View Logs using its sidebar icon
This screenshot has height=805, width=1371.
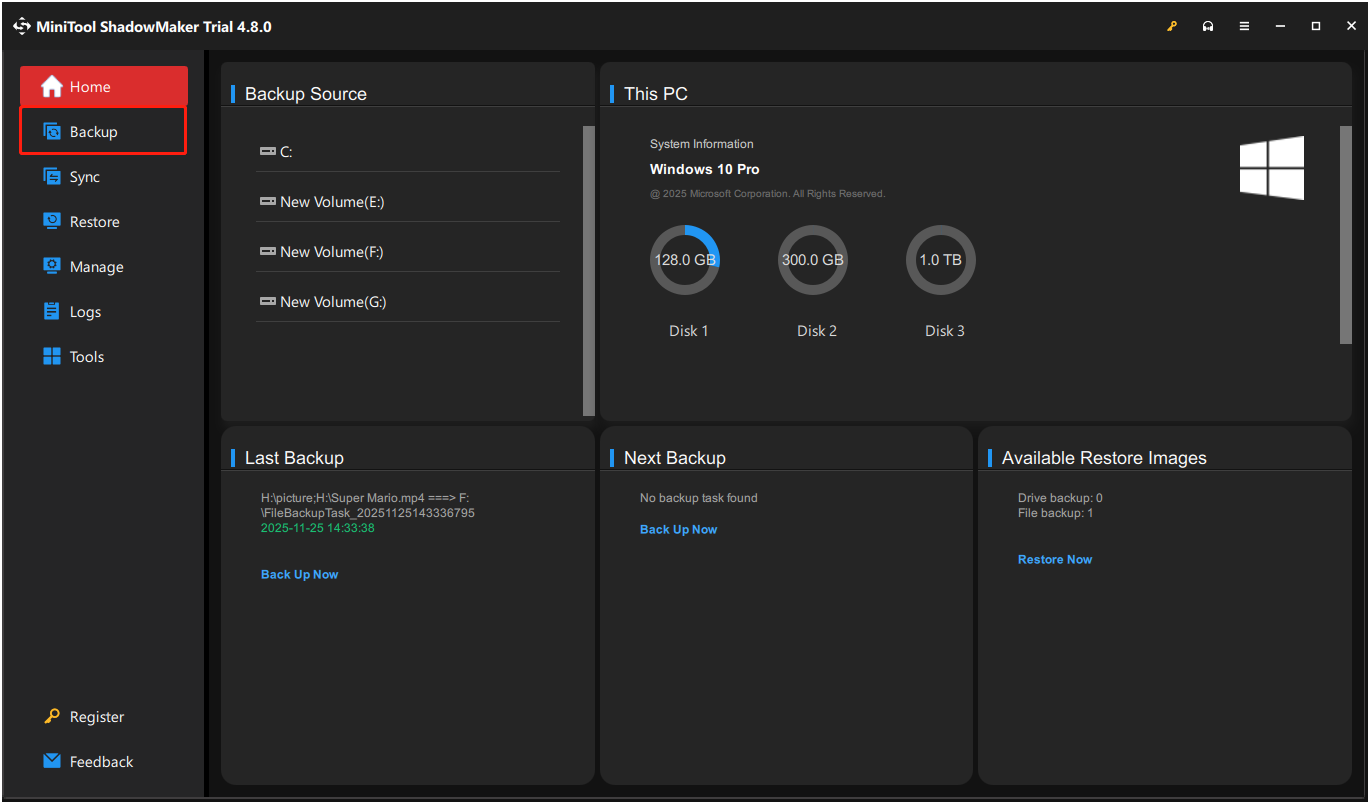click(x=51, y=311)
